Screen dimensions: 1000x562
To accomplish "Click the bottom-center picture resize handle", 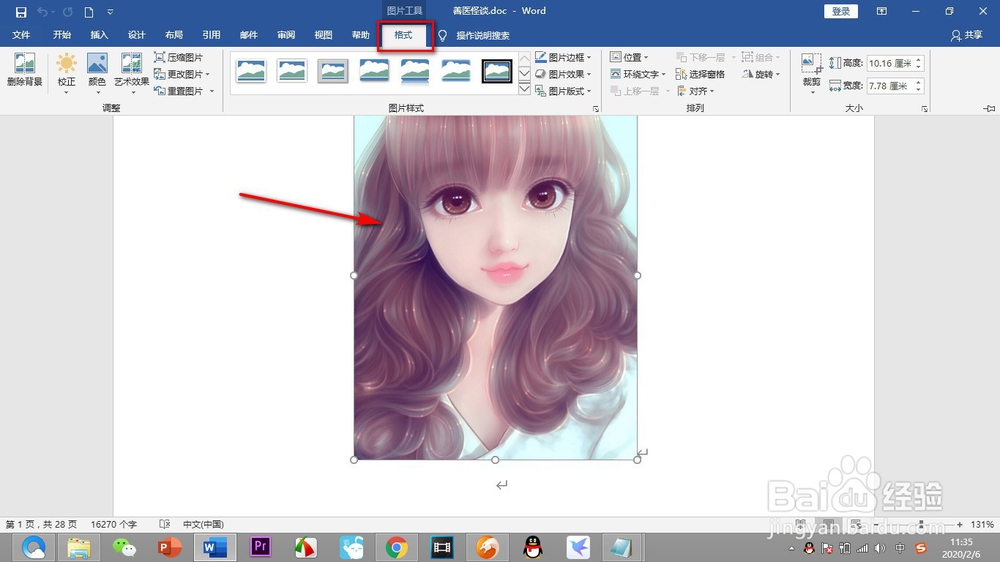I will pyautogui.click(x=495, y=459).
